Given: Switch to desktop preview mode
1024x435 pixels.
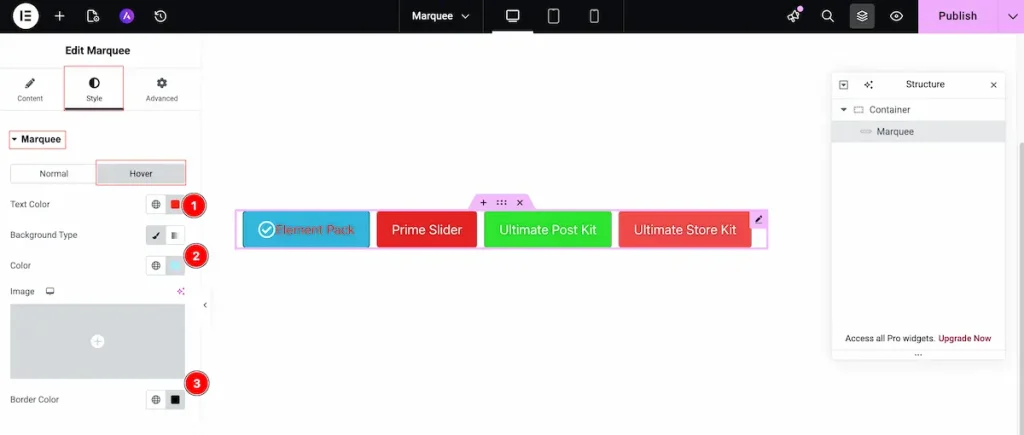Looking at the screenshot, I should 513,16.
